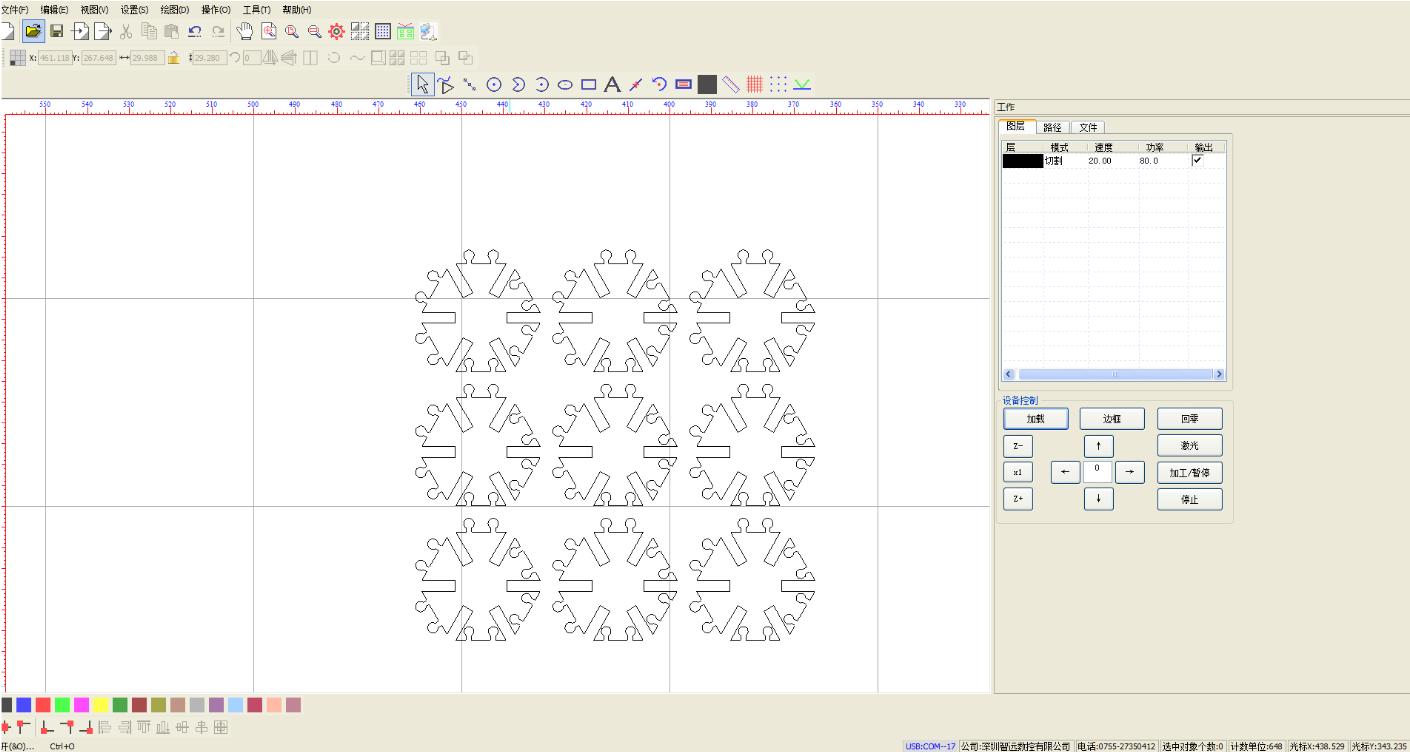Screen dimensions: 1410x752
Task: Click the Open file folder icon
Action: (x=33, y=31)
